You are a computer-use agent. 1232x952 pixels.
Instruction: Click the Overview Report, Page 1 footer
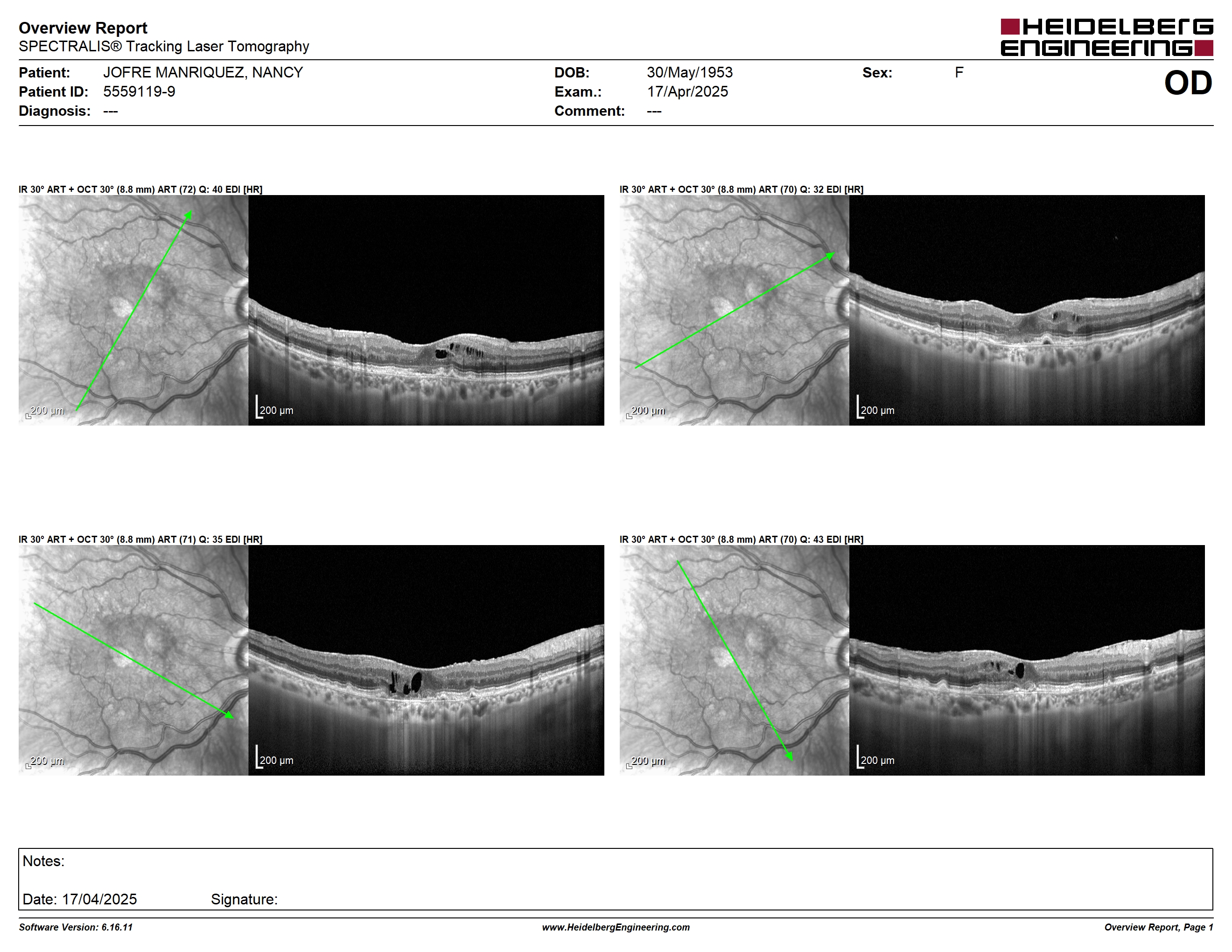tap(1158, 927)
